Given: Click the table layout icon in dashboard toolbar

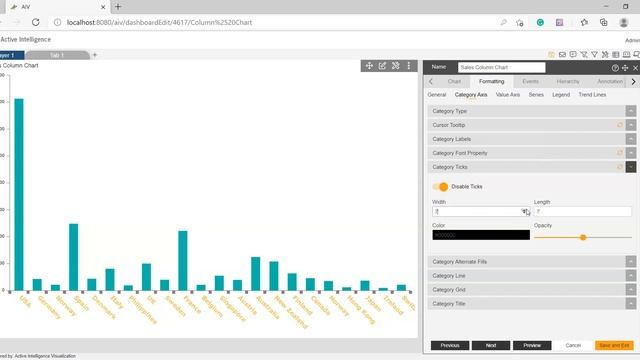Looking at the screenshot, I should 616,55.
